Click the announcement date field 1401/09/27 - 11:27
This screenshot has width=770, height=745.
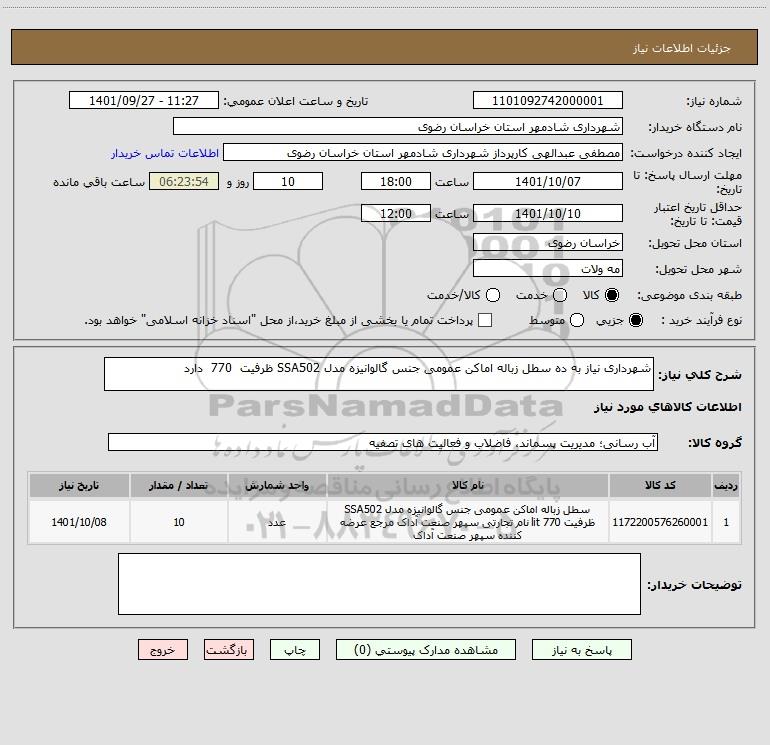144,101
